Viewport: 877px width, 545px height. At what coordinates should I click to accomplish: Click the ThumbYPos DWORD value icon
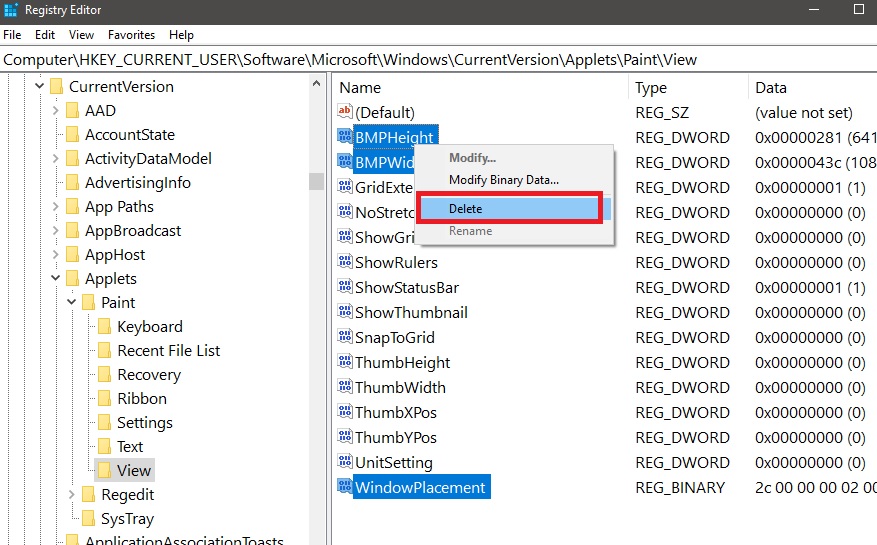[x=345, y=436]
